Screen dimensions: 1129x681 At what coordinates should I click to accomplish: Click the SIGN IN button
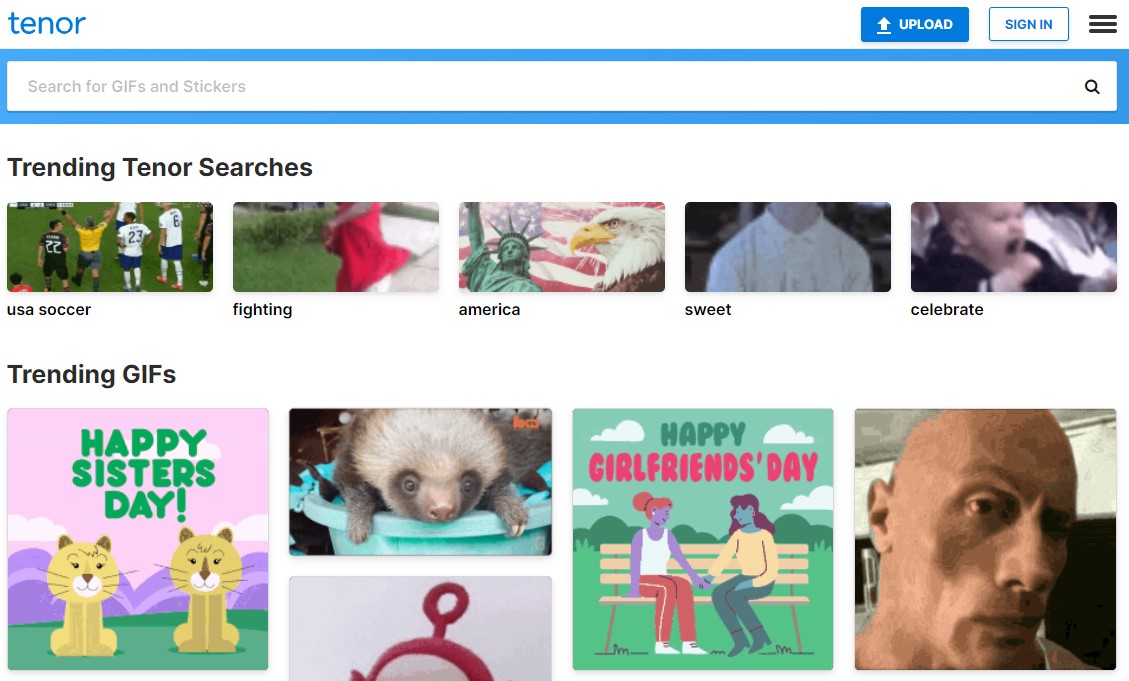[1028, 24]
